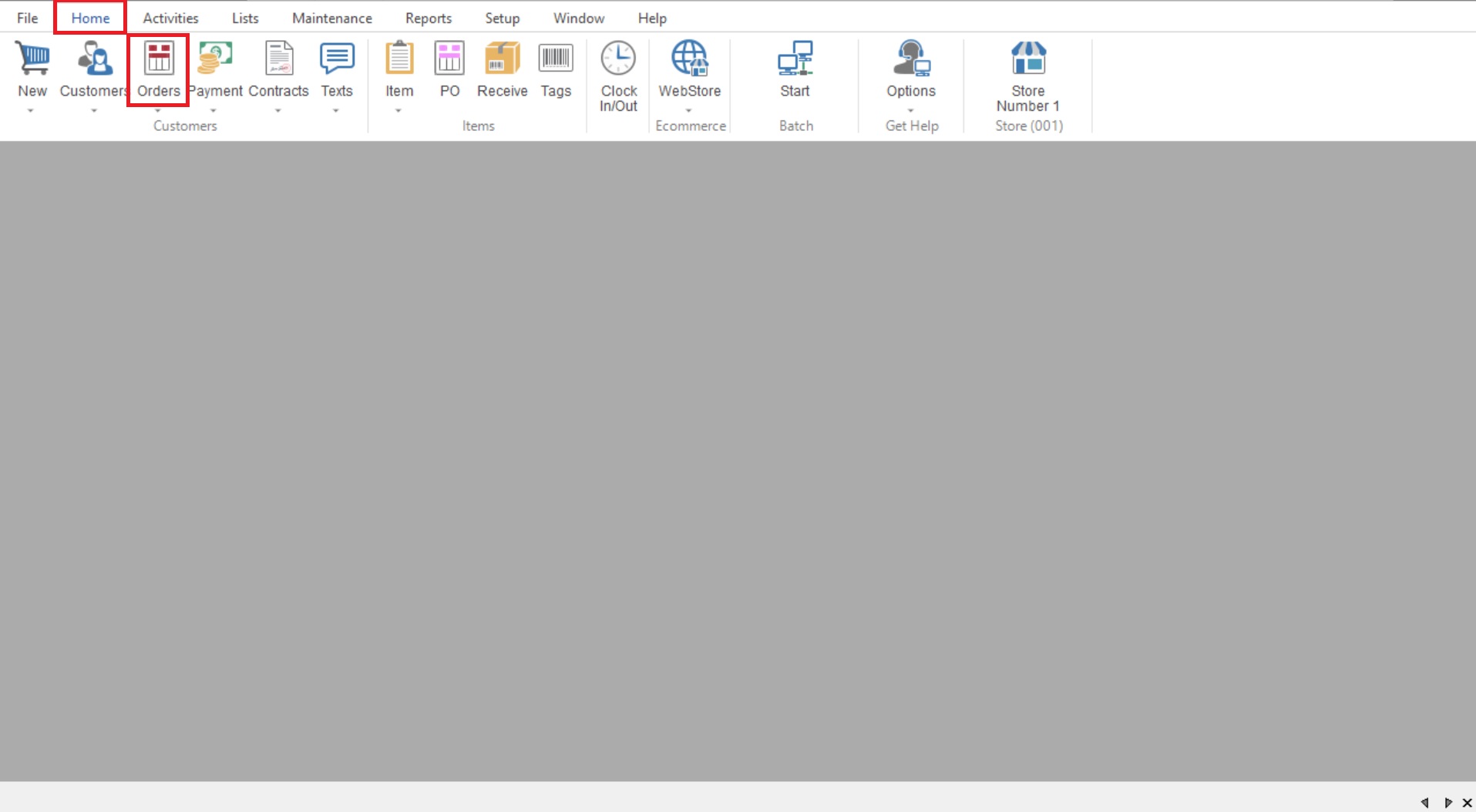
Task: Click the left arrow tab scroll button
Action: 1425,803
